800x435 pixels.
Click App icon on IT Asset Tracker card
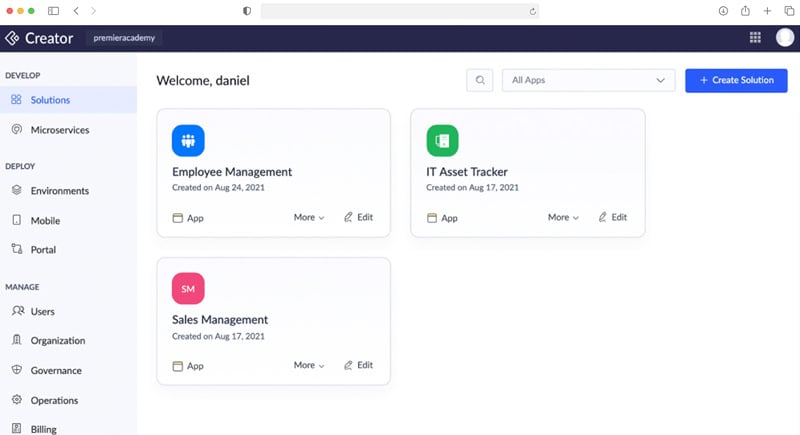click(432, 218)
